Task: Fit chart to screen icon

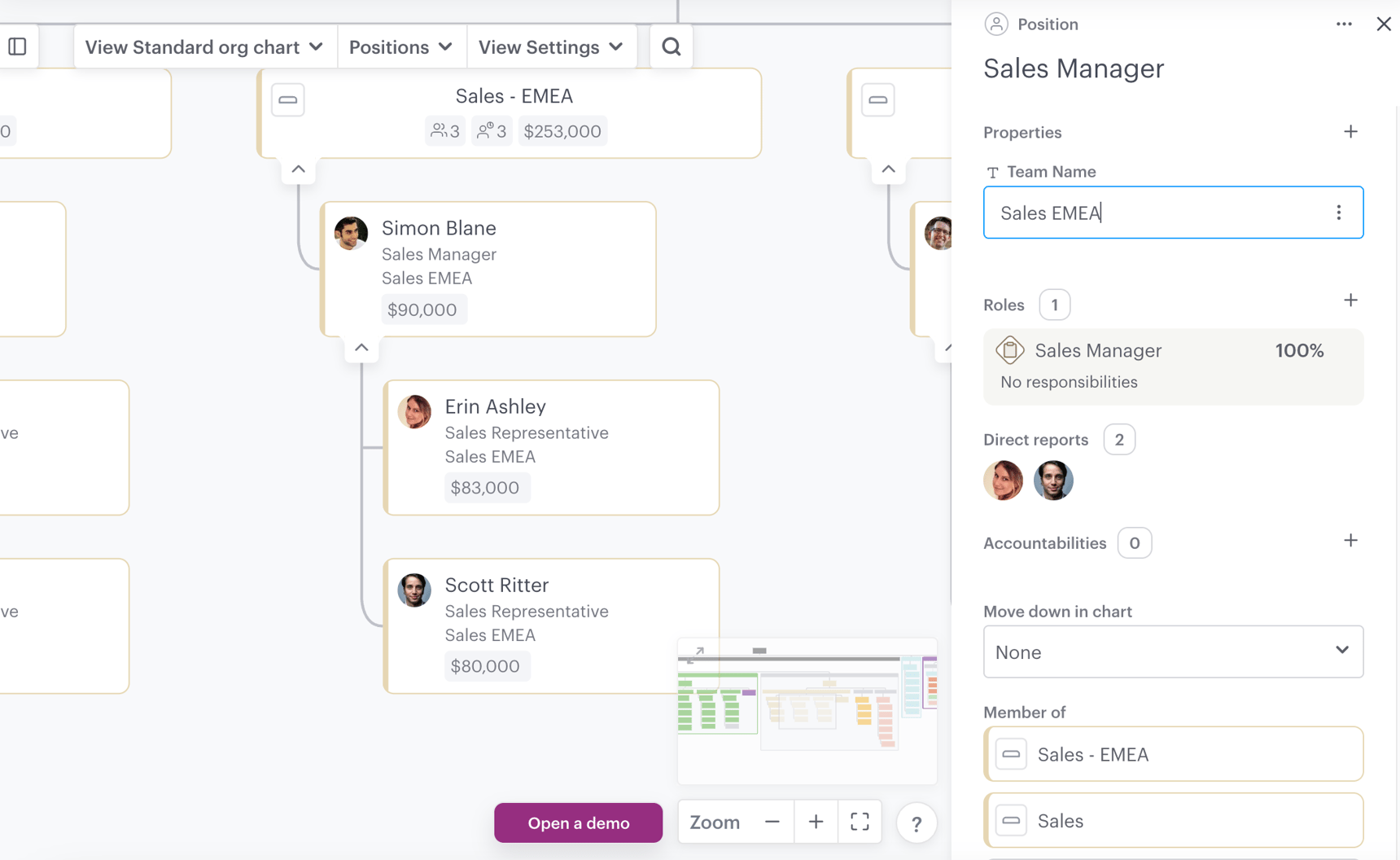Action: point(860,823)
